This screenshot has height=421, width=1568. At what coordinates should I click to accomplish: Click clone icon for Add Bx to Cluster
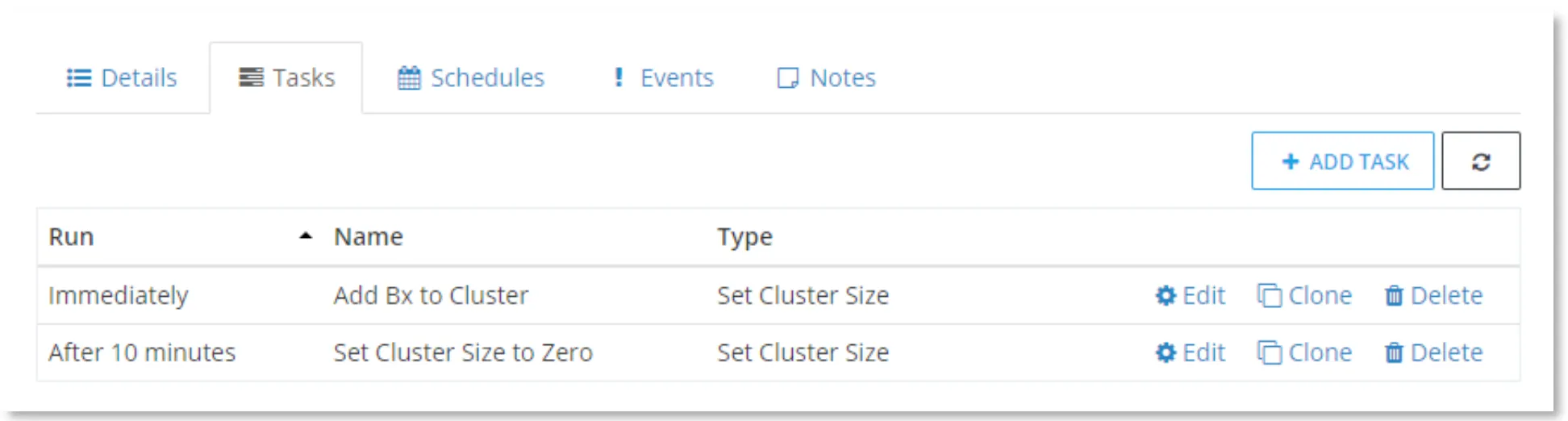[x=1270, y=296]
